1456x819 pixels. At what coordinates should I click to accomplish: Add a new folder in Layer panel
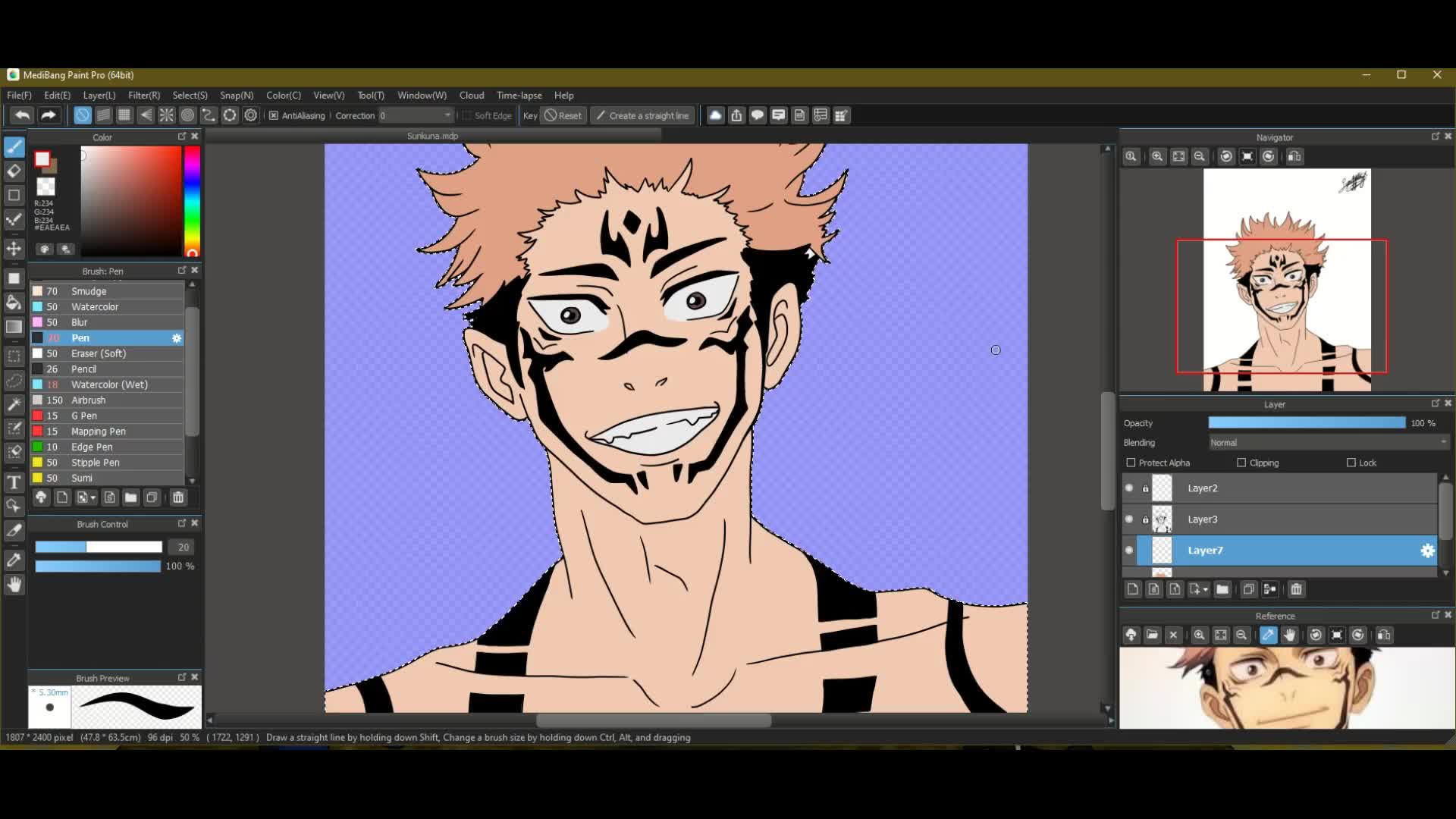point(1222,589)
